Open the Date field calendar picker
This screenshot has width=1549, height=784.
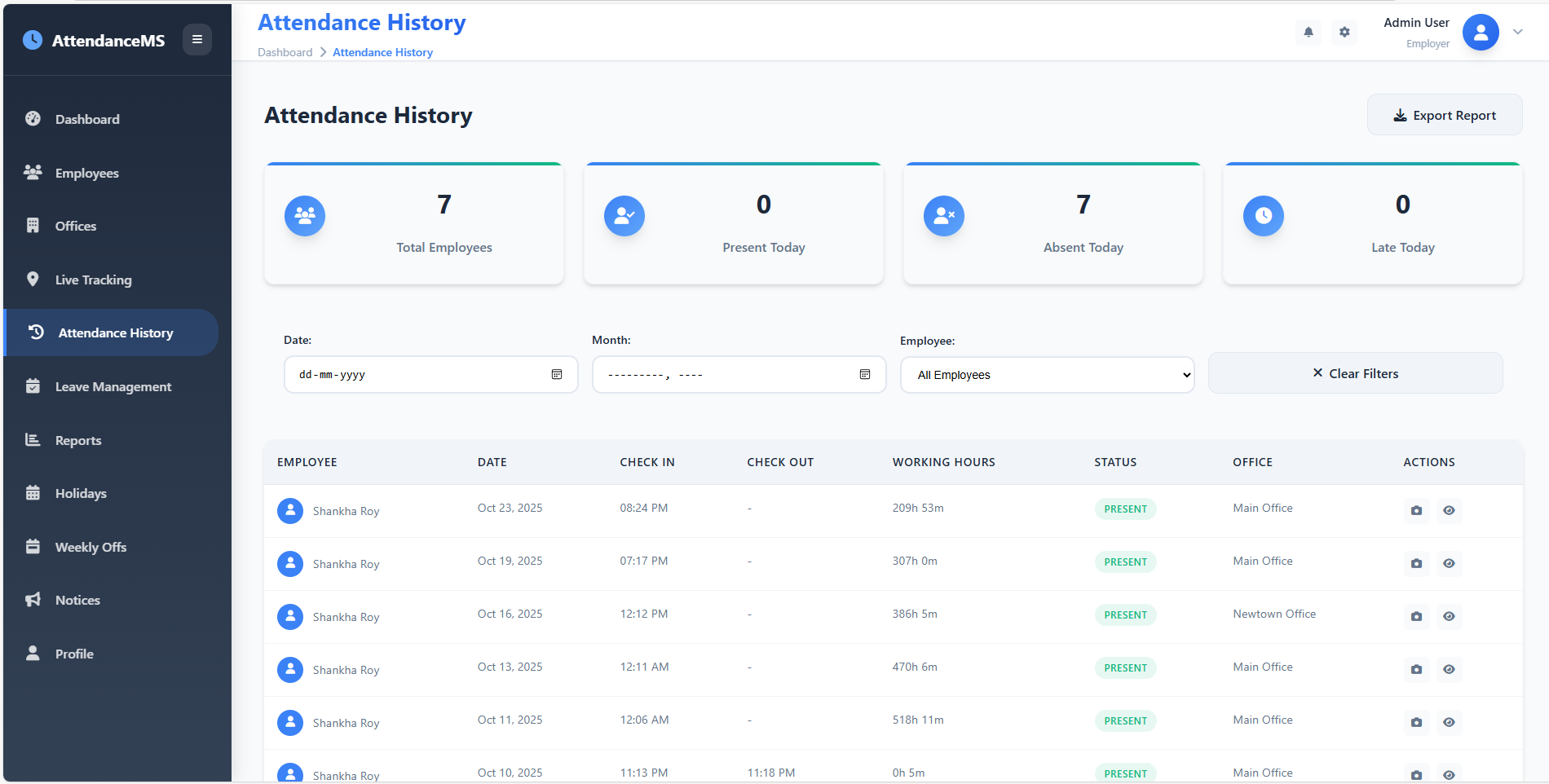tap(557, 374)
